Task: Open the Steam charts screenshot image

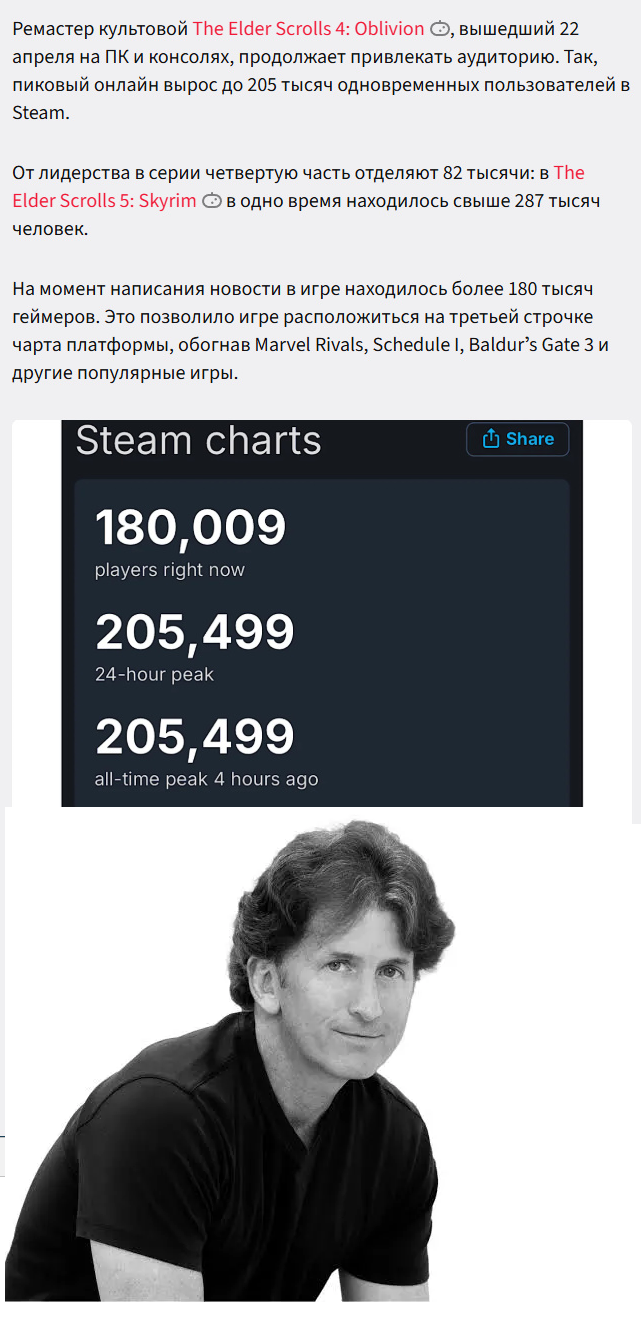Action: [x=322, y=614]
